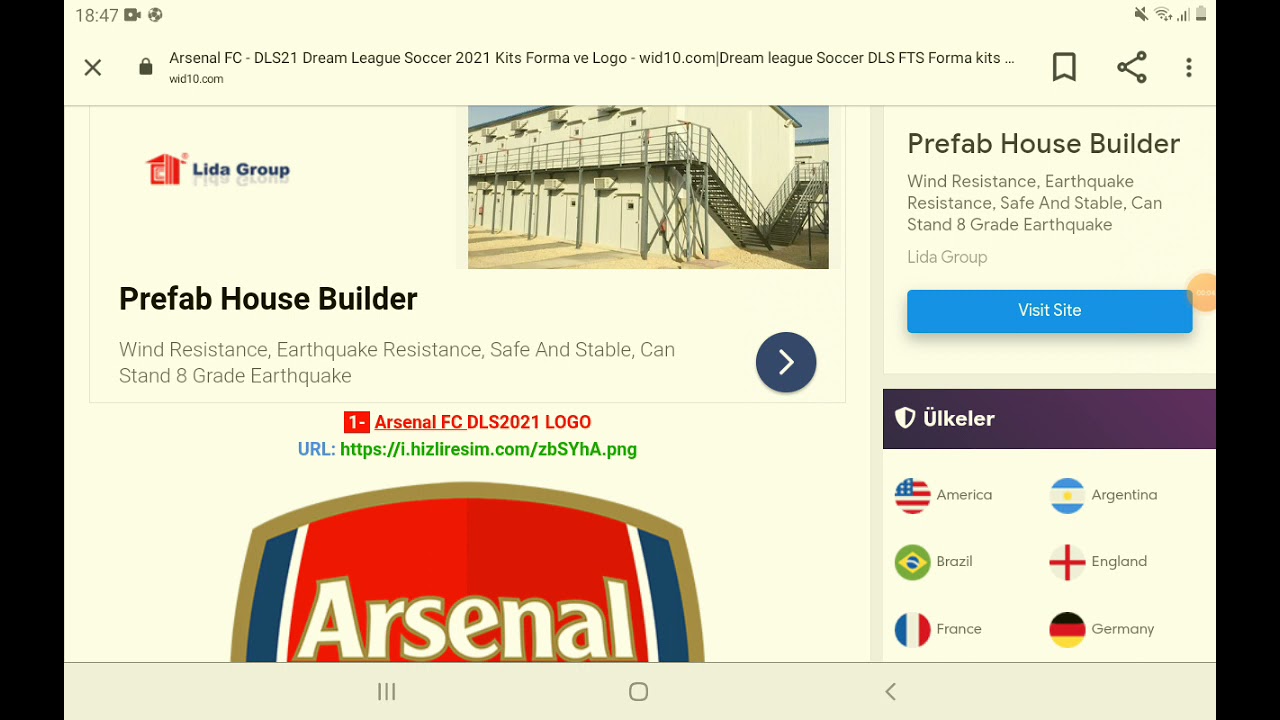
Task: Tap the Android recent apps button
Action: [x=387, y=692]
